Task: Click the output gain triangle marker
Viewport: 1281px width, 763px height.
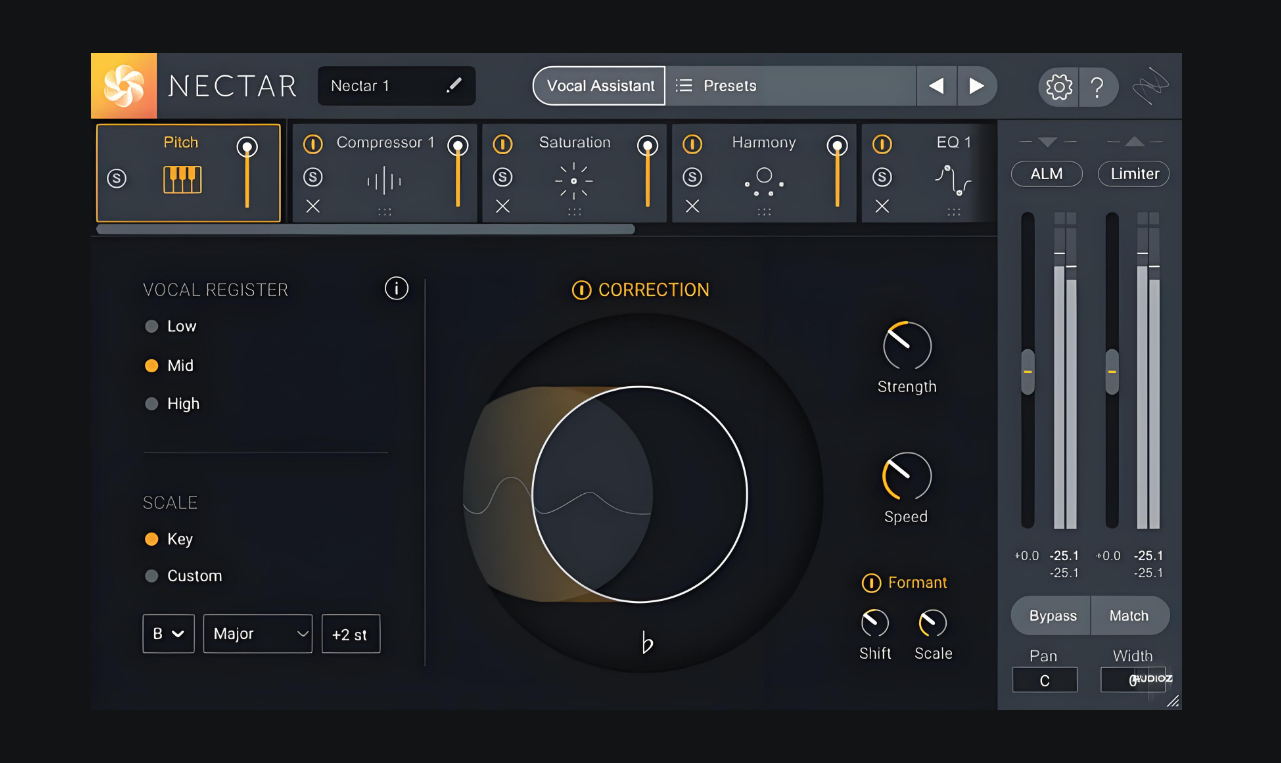Action: coord(1134,142)
